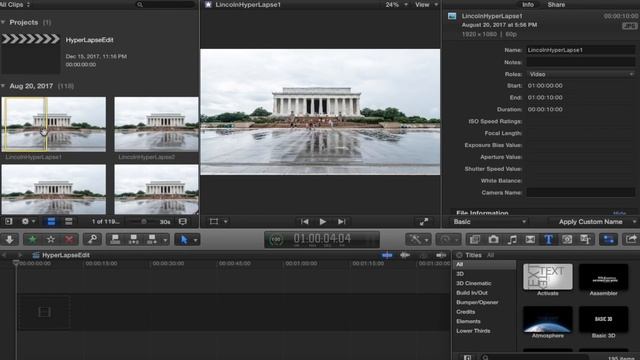Image resolution: width=640 pixels, height=360 pixels.
Task: Select the Credits titles category
Action: pyautogui.click(x=466, y=311)
